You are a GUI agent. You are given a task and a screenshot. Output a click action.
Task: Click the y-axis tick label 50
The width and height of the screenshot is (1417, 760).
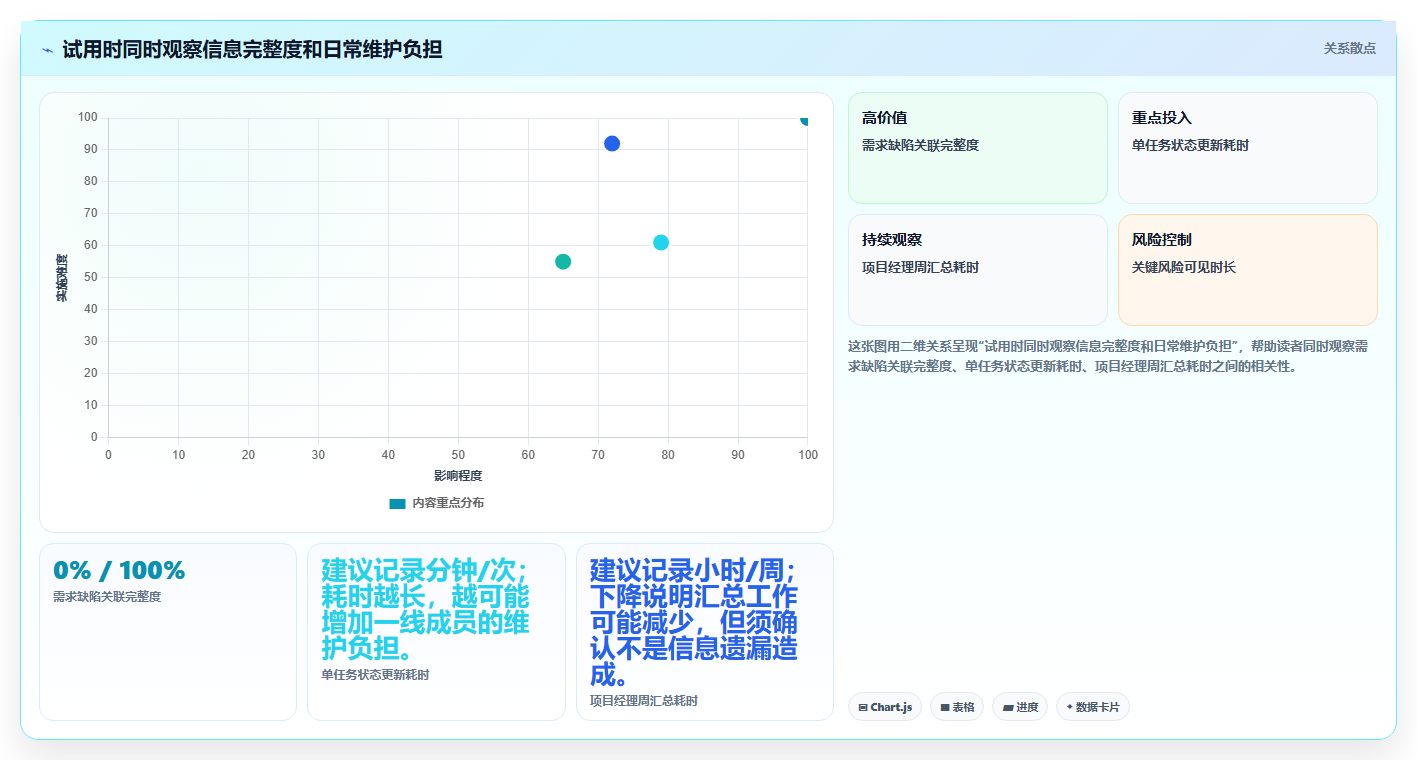pyautogui.click(x=91, y=277)
